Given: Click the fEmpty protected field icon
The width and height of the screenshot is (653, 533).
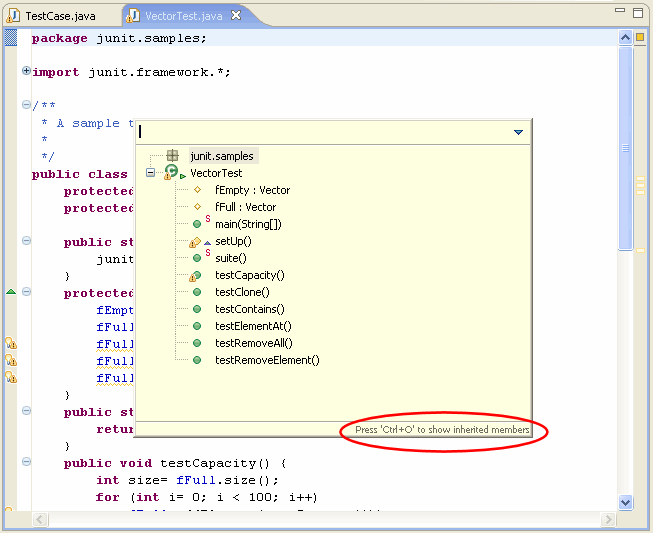Looking at the screenshot, I should (197, 190).
